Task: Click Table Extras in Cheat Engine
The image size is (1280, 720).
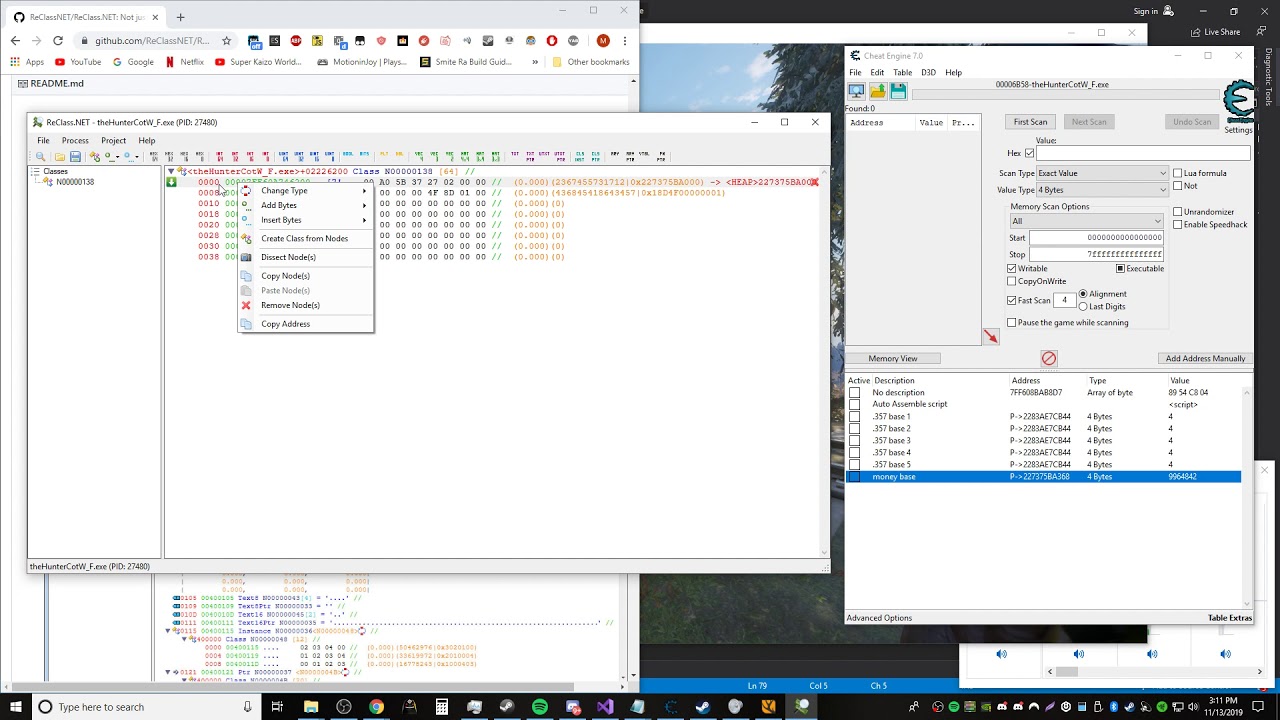Action: [1230, 618]
